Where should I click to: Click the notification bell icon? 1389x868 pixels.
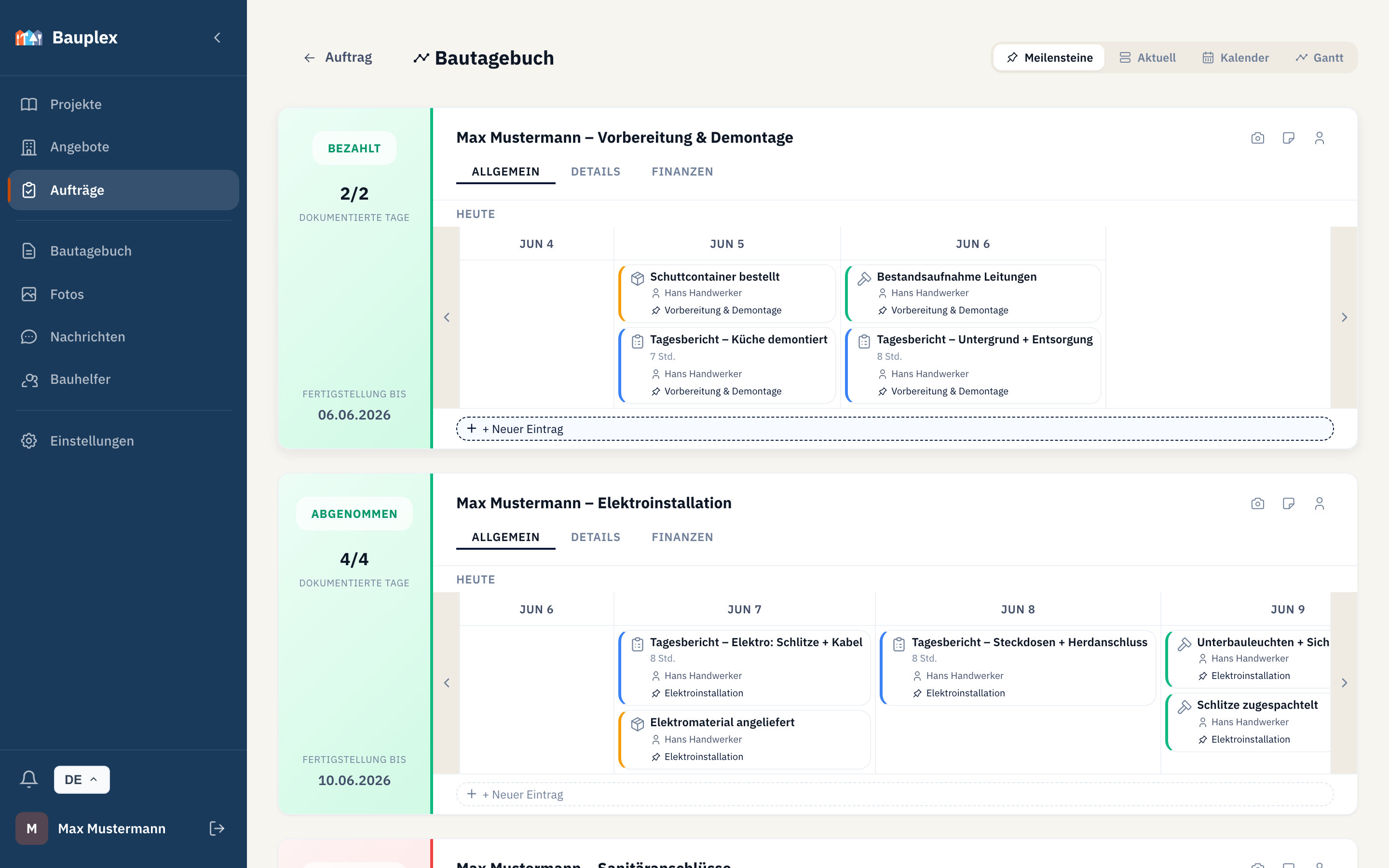click(29, 780)
